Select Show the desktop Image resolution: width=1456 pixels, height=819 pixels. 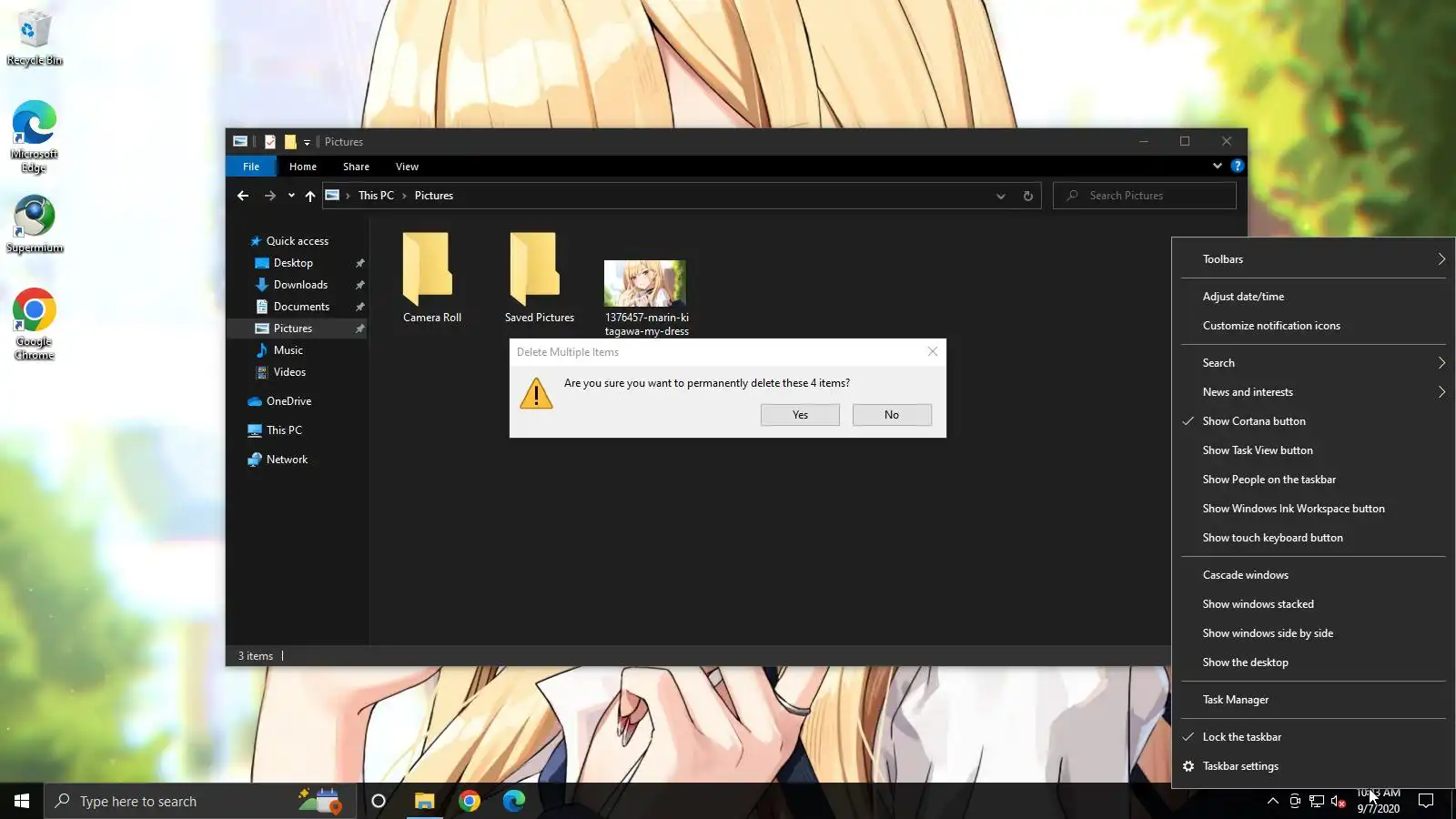[1313, 662]
